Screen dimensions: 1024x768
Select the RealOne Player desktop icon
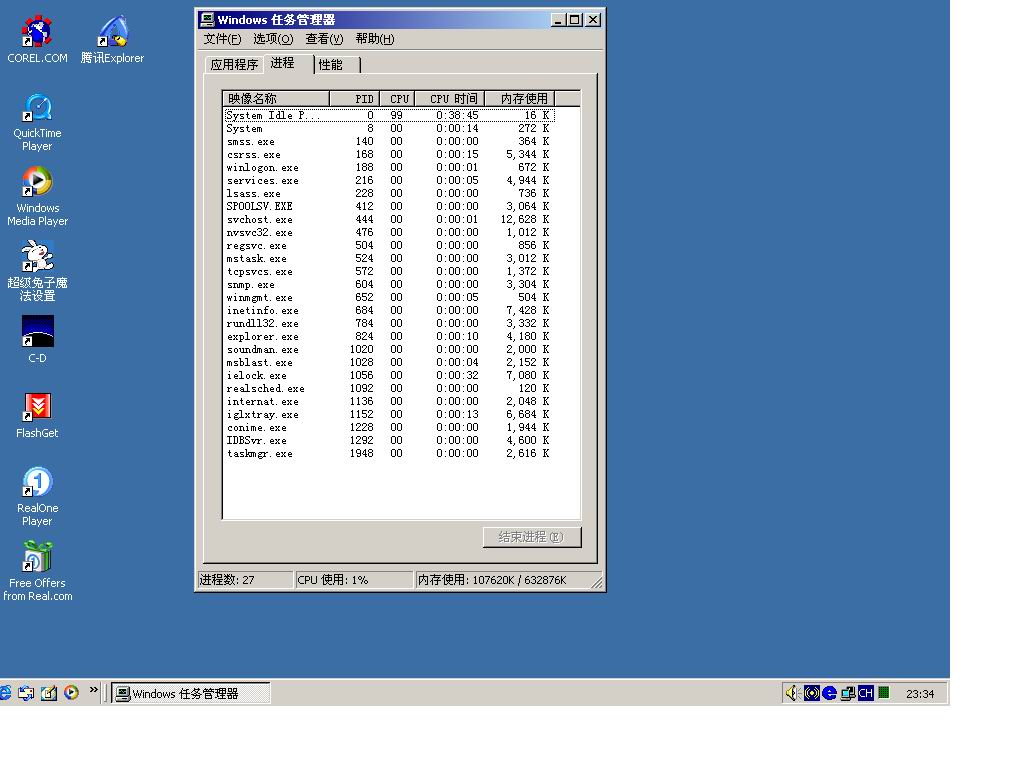[x=37, y=496]
